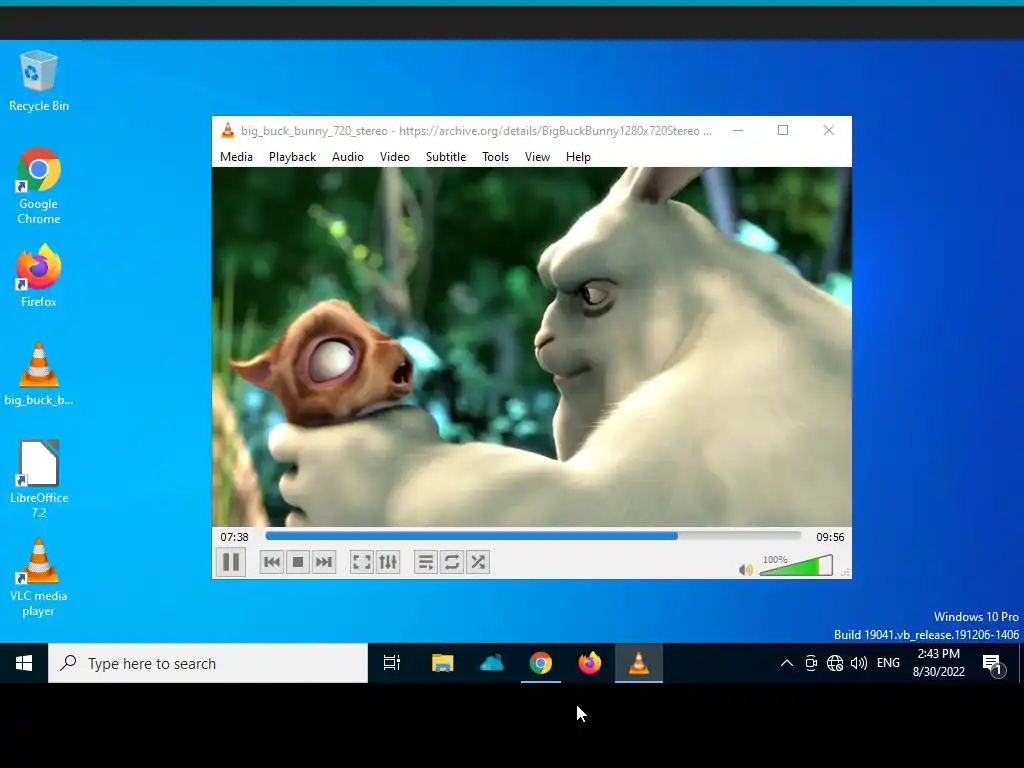Open the Subtitle menu
The width and height of the screenshot is (1024, 768).
446,157
